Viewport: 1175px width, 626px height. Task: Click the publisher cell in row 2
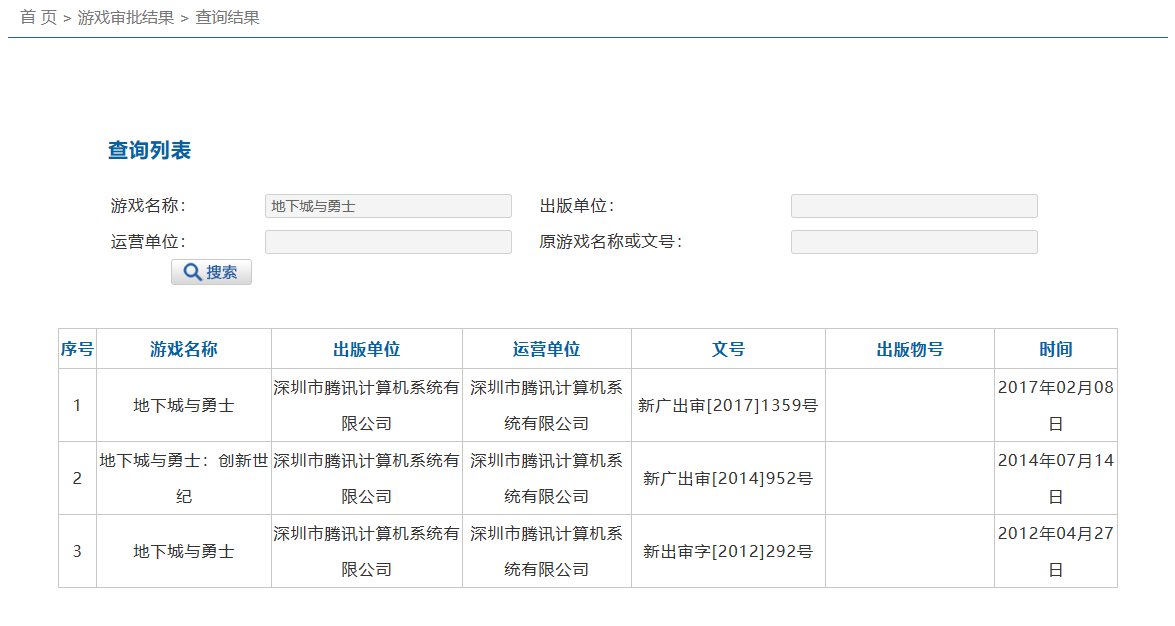[x=366, y=478]
